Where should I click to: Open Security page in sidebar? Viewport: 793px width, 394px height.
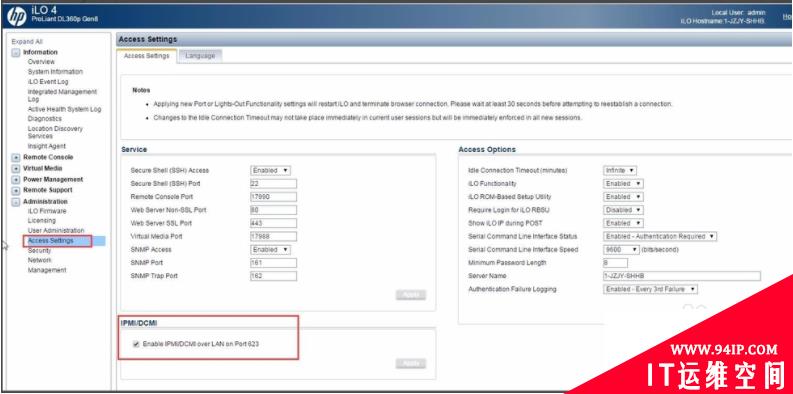click(39, 250)
